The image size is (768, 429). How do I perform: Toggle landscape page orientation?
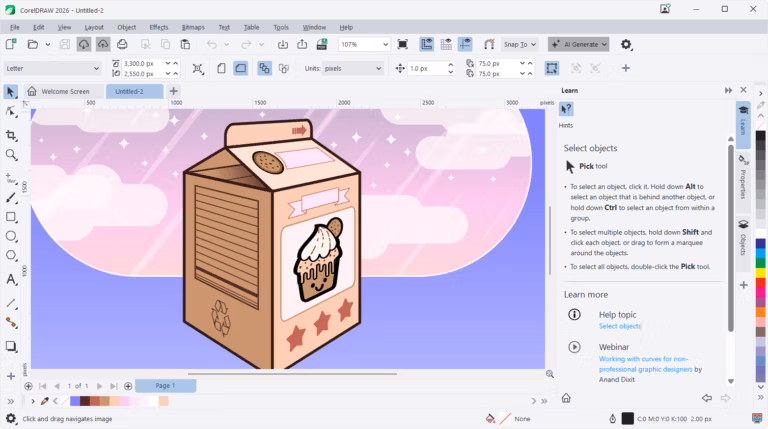(x=240, y=69)
